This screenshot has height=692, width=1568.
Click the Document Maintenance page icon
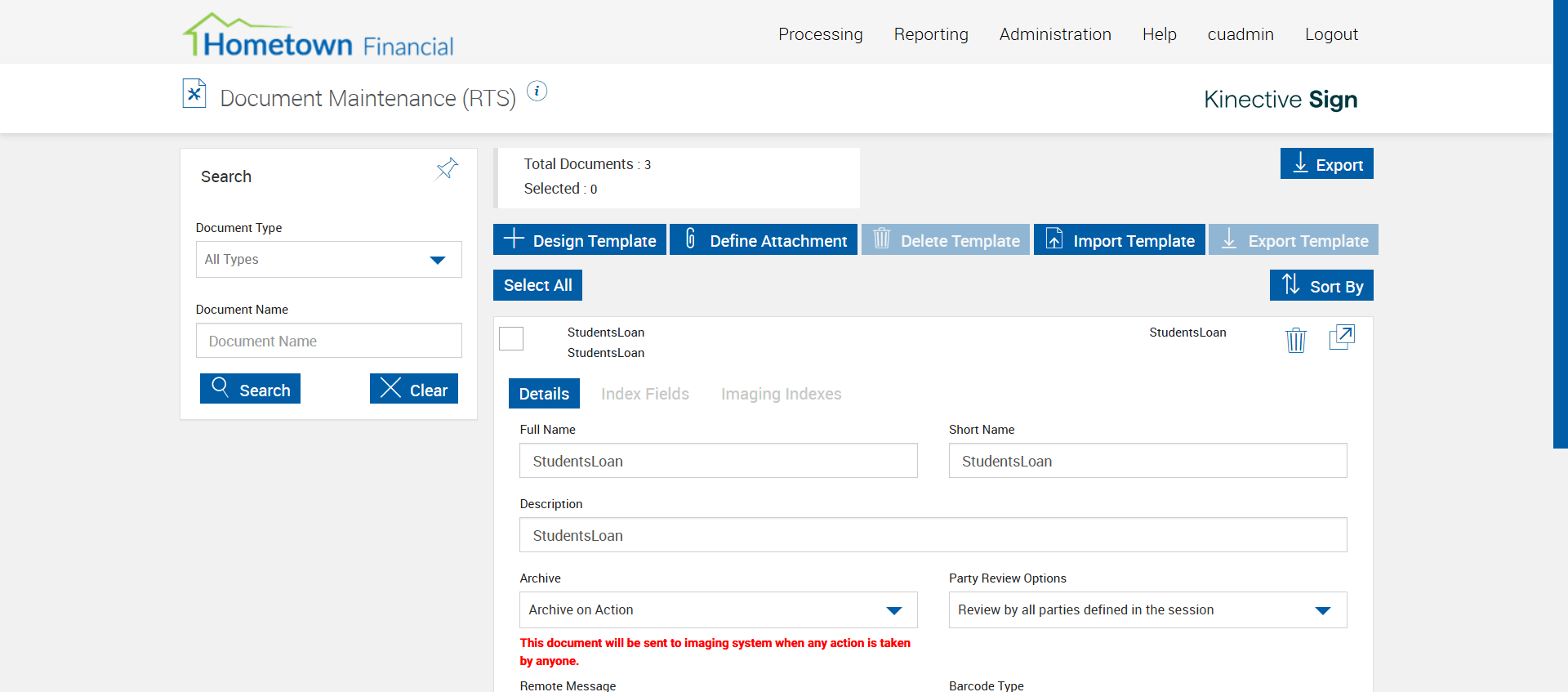point(194,93)
